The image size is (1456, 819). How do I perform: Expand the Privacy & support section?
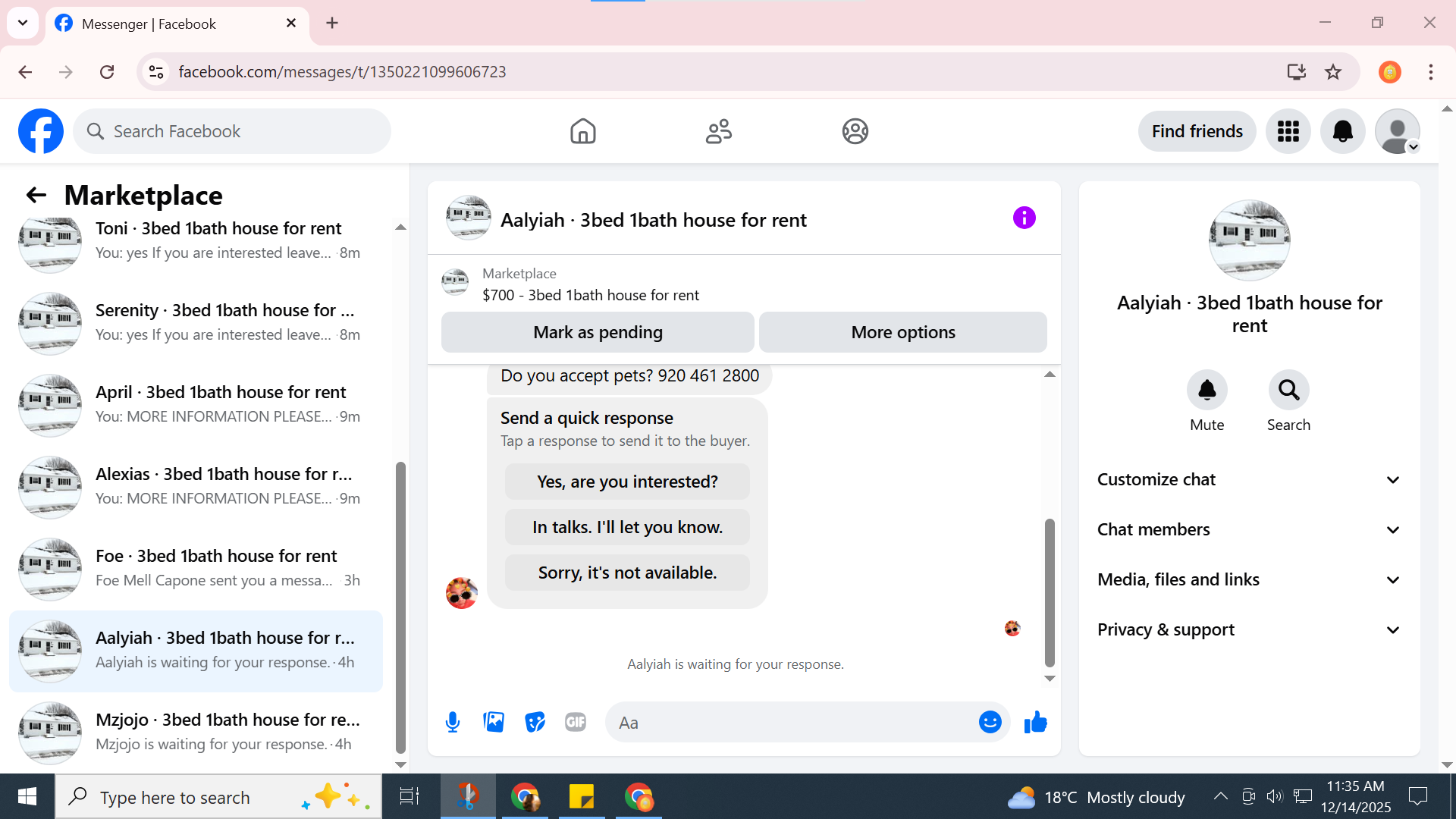pos(1249,630)
